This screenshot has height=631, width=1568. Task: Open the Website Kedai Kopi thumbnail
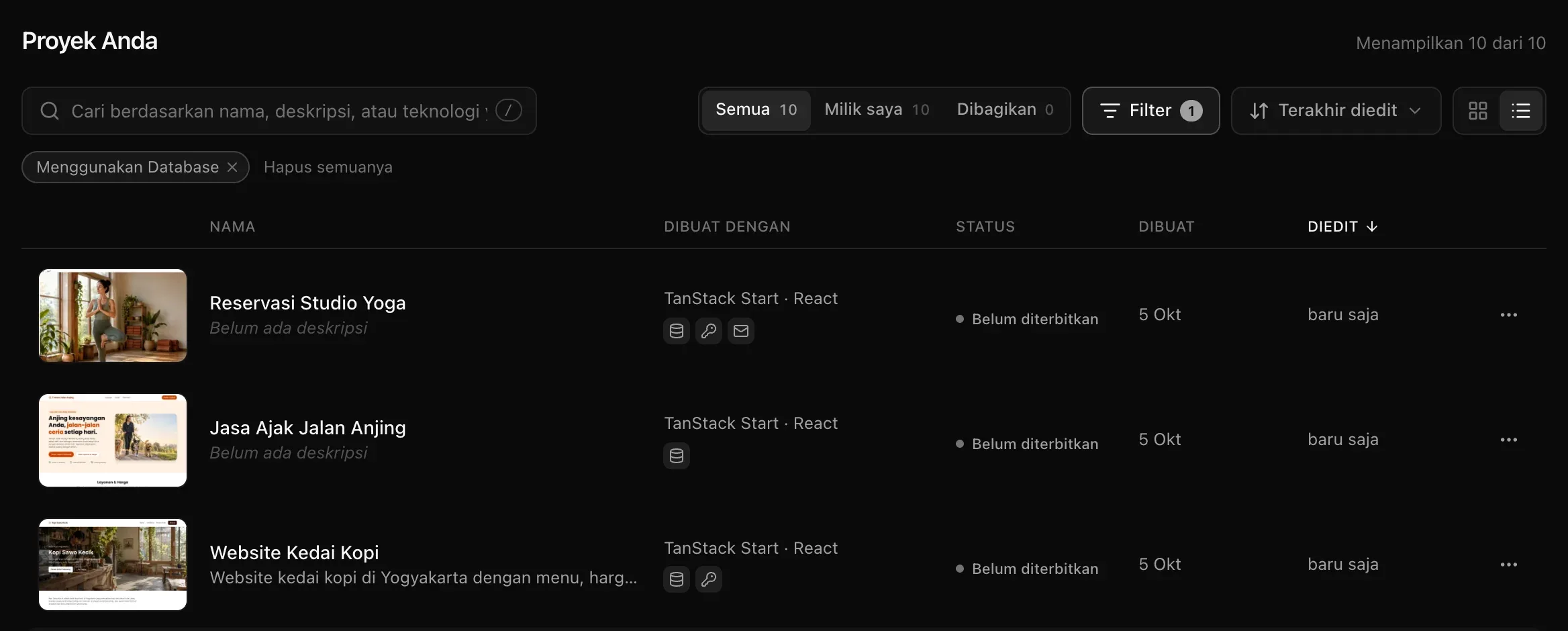click(113, 565)
